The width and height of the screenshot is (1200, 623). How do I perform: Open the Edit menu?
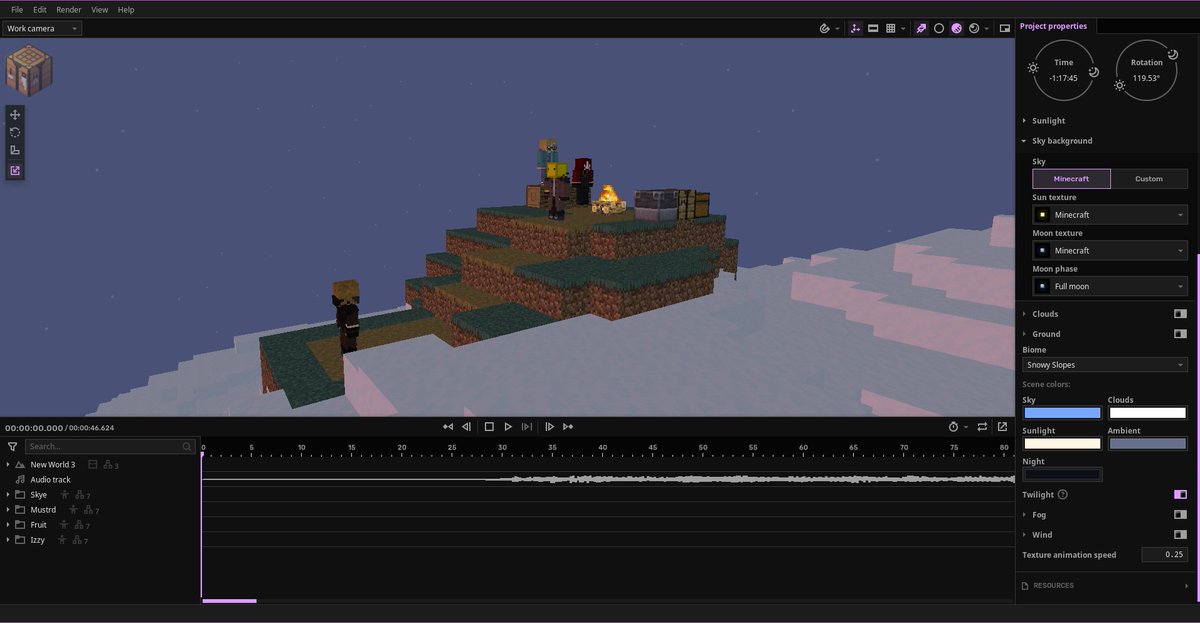pyautogui.click(x=40, y=9)
